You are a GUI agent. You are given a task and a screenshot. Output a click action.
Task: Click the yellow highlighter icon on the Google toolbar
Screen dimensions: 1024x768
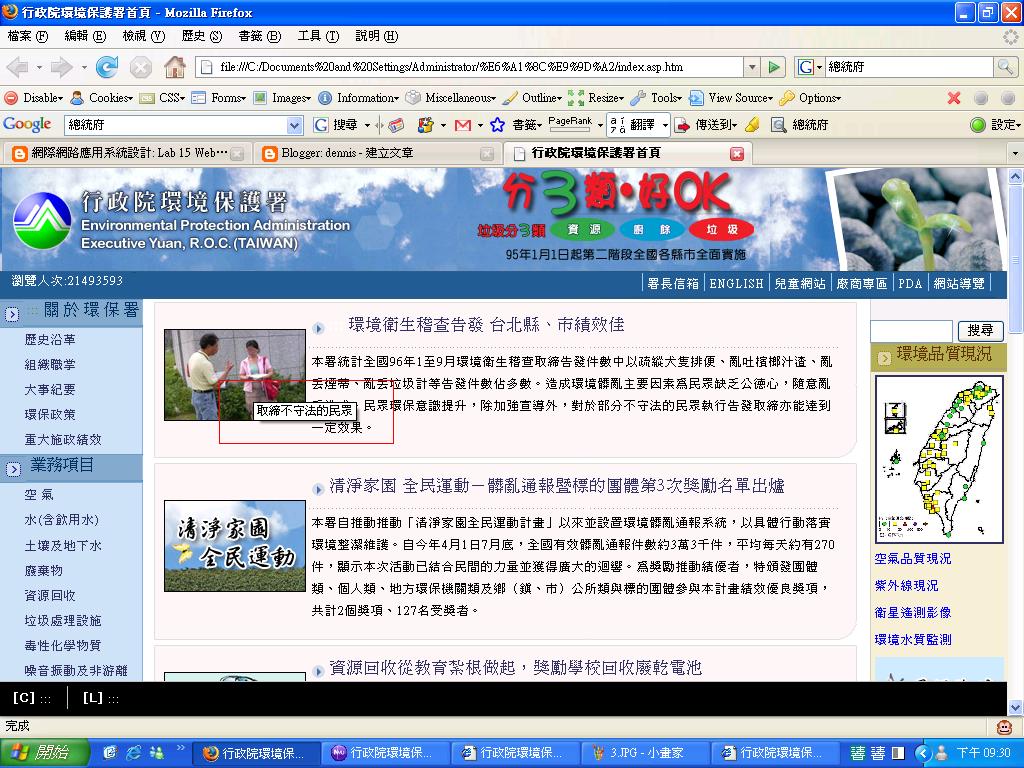753,125
